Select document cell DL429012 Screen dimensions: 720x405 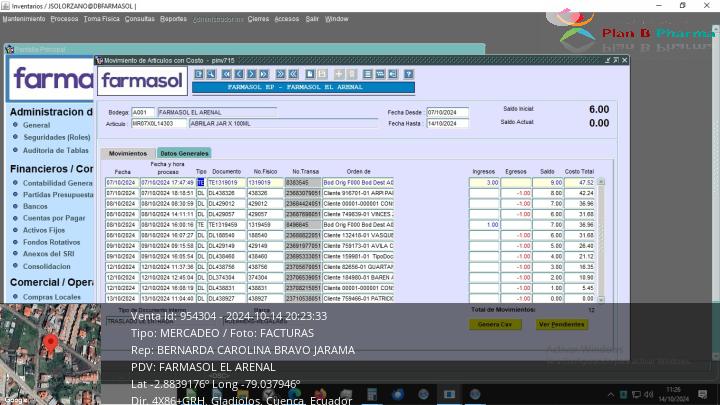coord(227,204)
